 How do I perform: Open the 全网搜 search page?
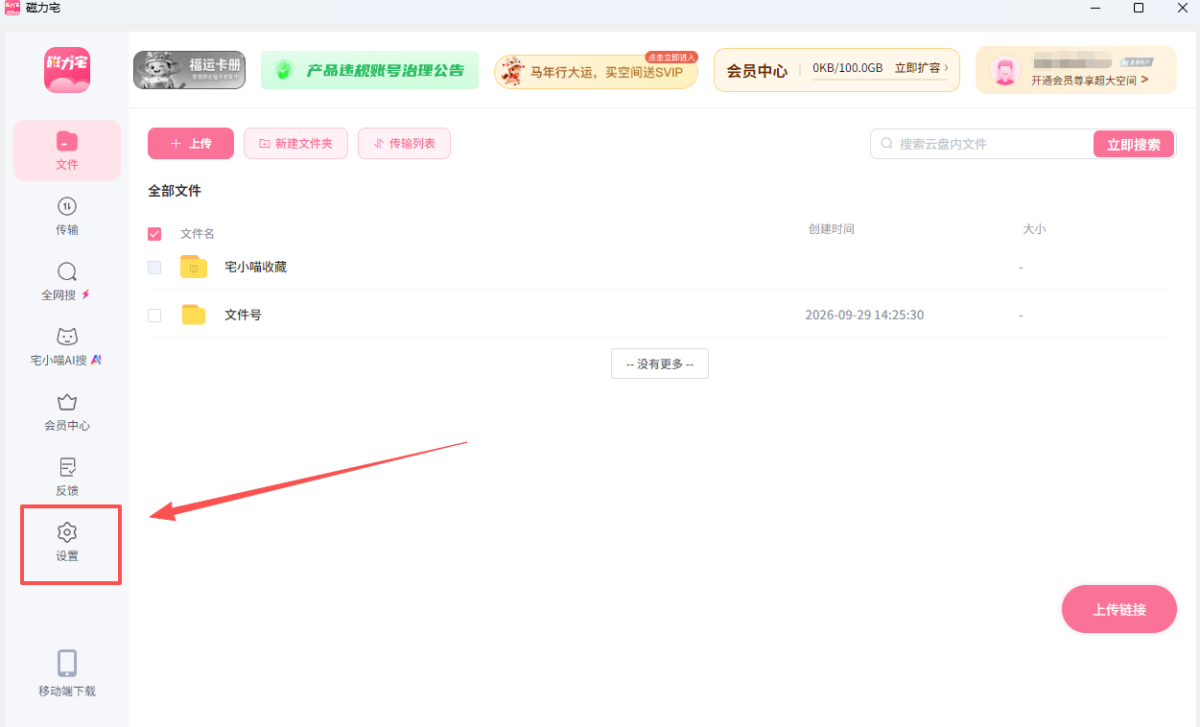click(x=67, y=281)
